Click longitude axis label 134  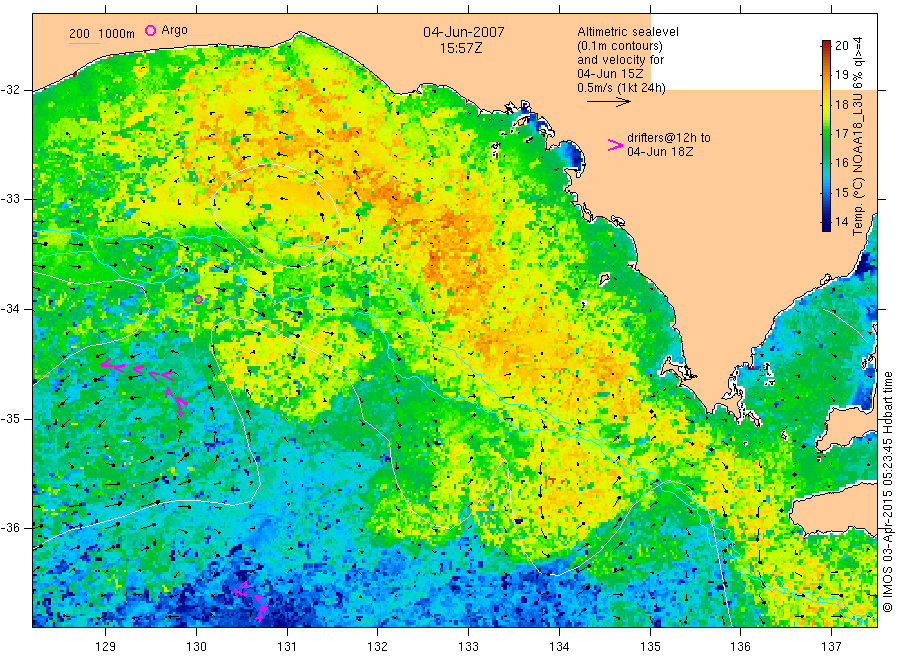pos(559,647)
